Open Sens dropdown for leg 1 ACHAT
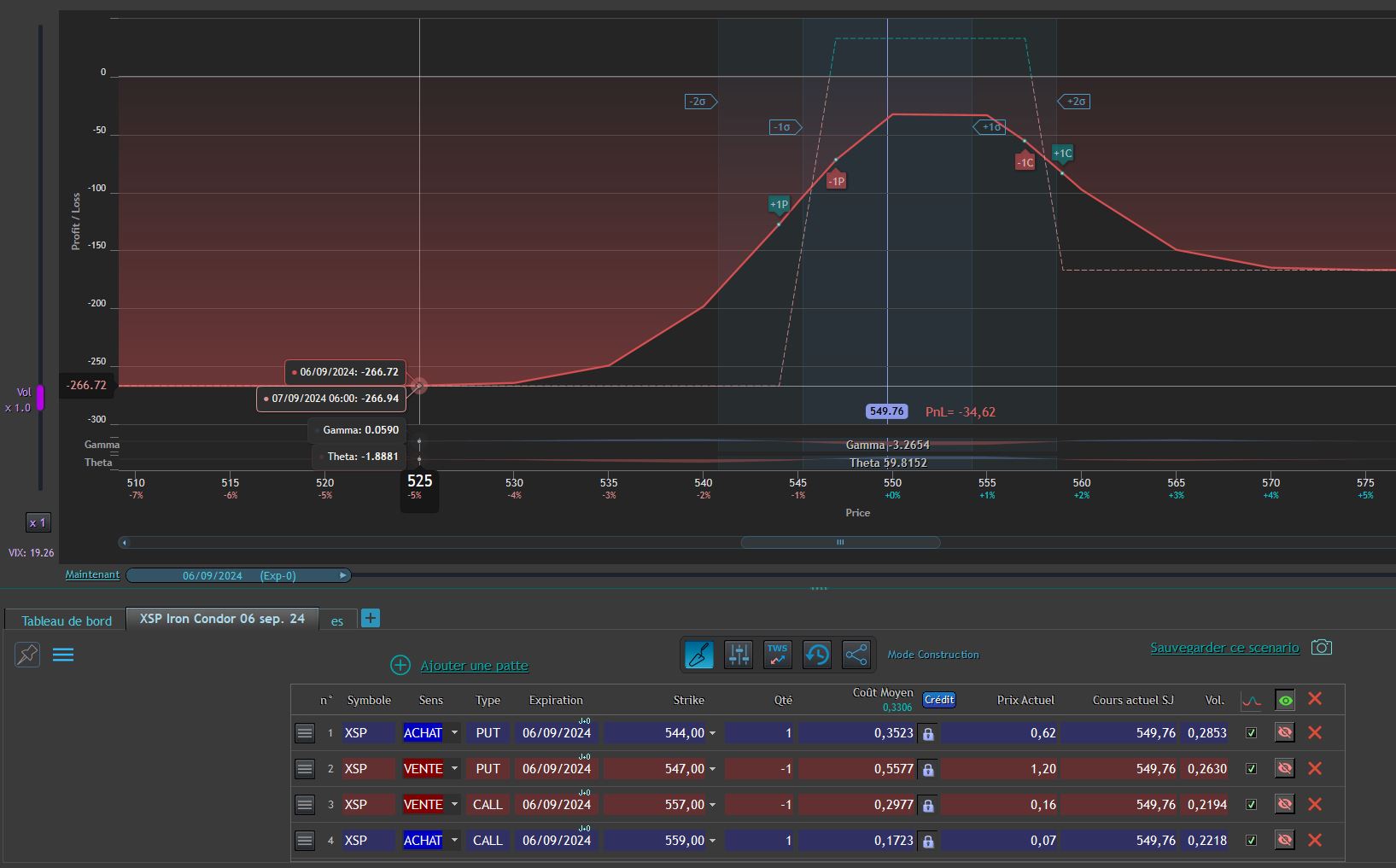The height and width of the screenshot is (868, 1396). (454, 733)
